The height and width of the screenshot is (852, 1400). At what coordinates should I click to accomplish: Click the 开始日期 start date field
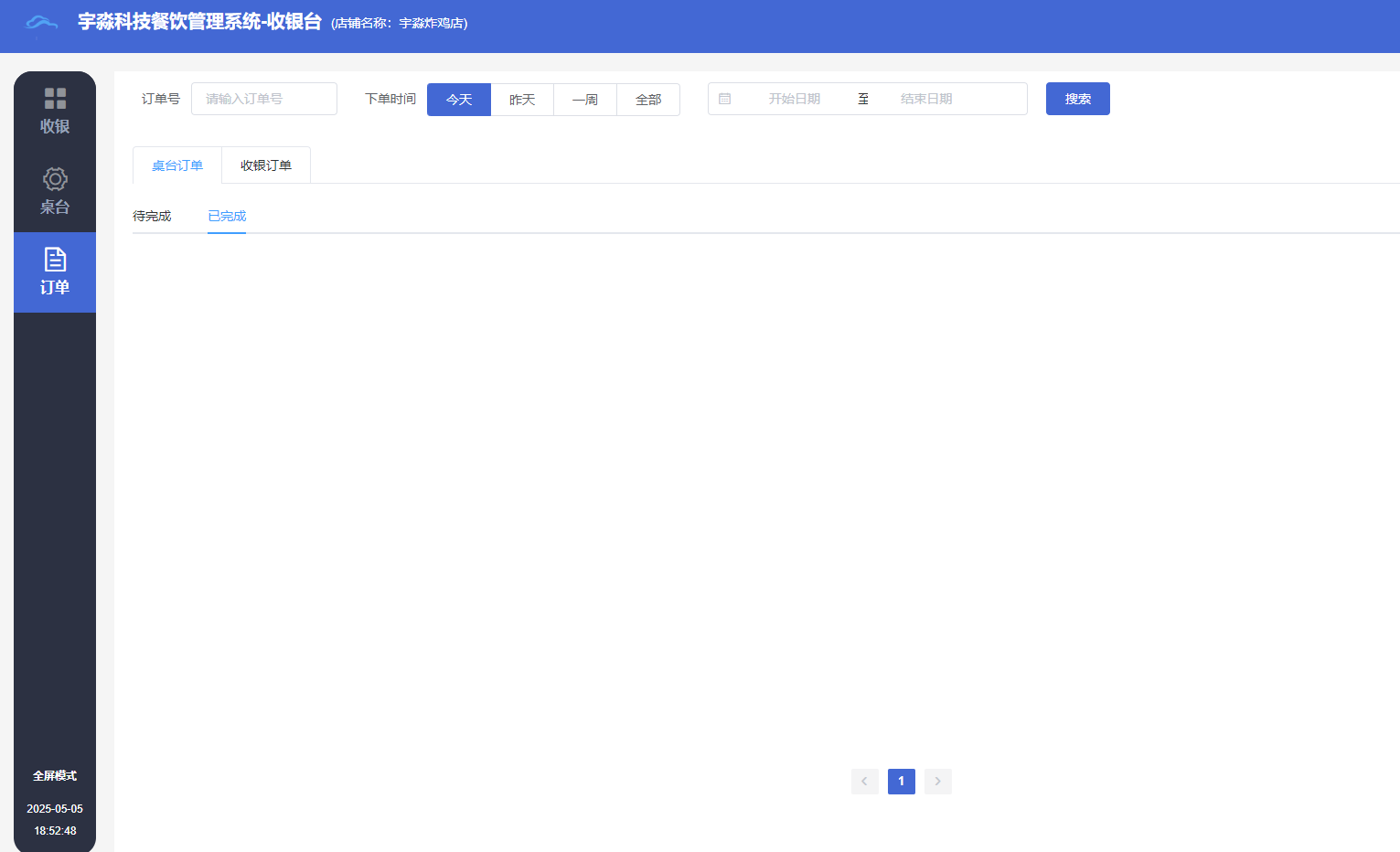pyautogui.click(x=794, y=99)
